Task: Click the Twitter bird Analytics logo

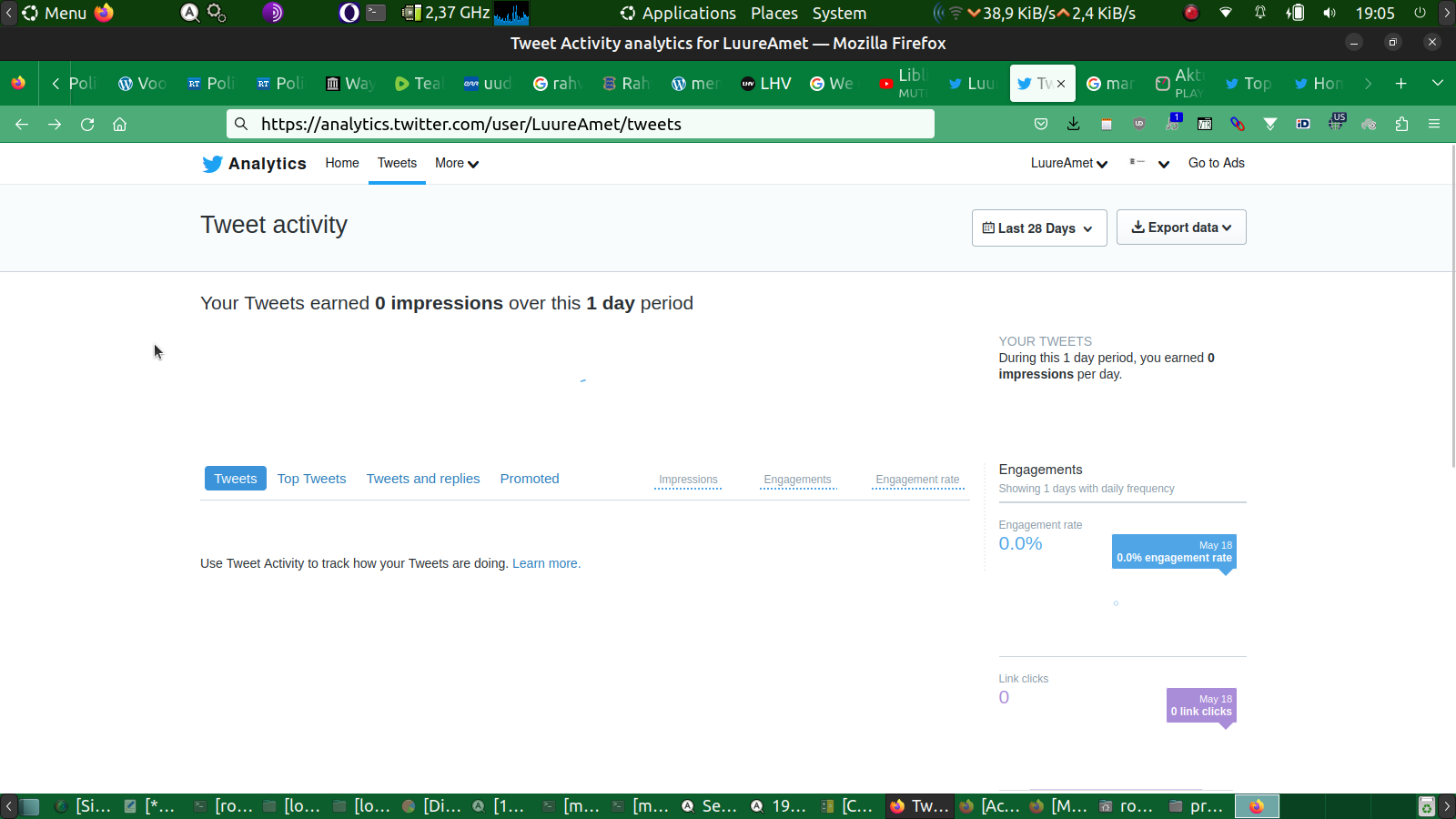Action: pyautogui.click(x=254, y=164)
